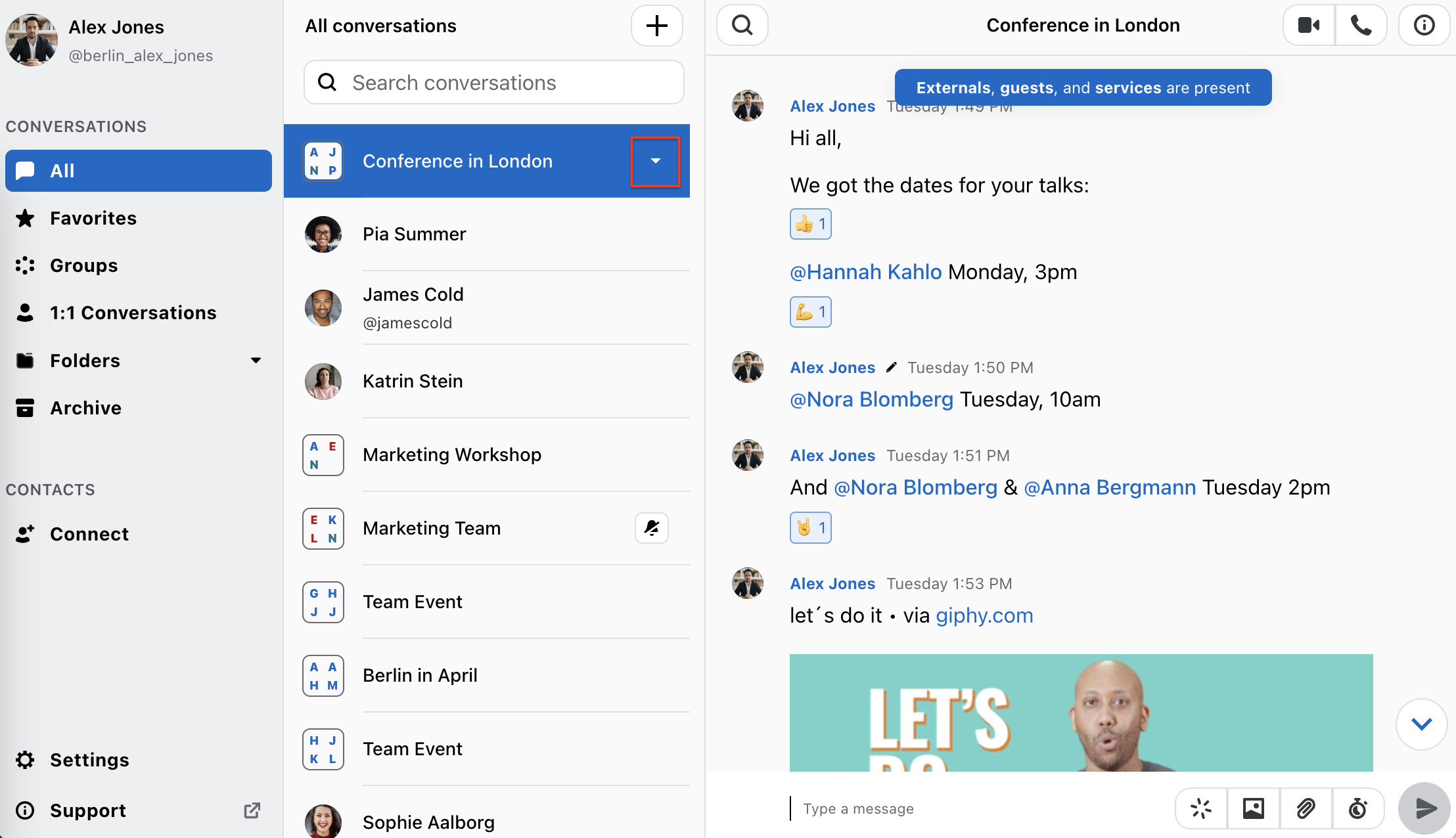Open the Support page
The height and width of the screenshot is (838, 1456).
click(87, 810)
